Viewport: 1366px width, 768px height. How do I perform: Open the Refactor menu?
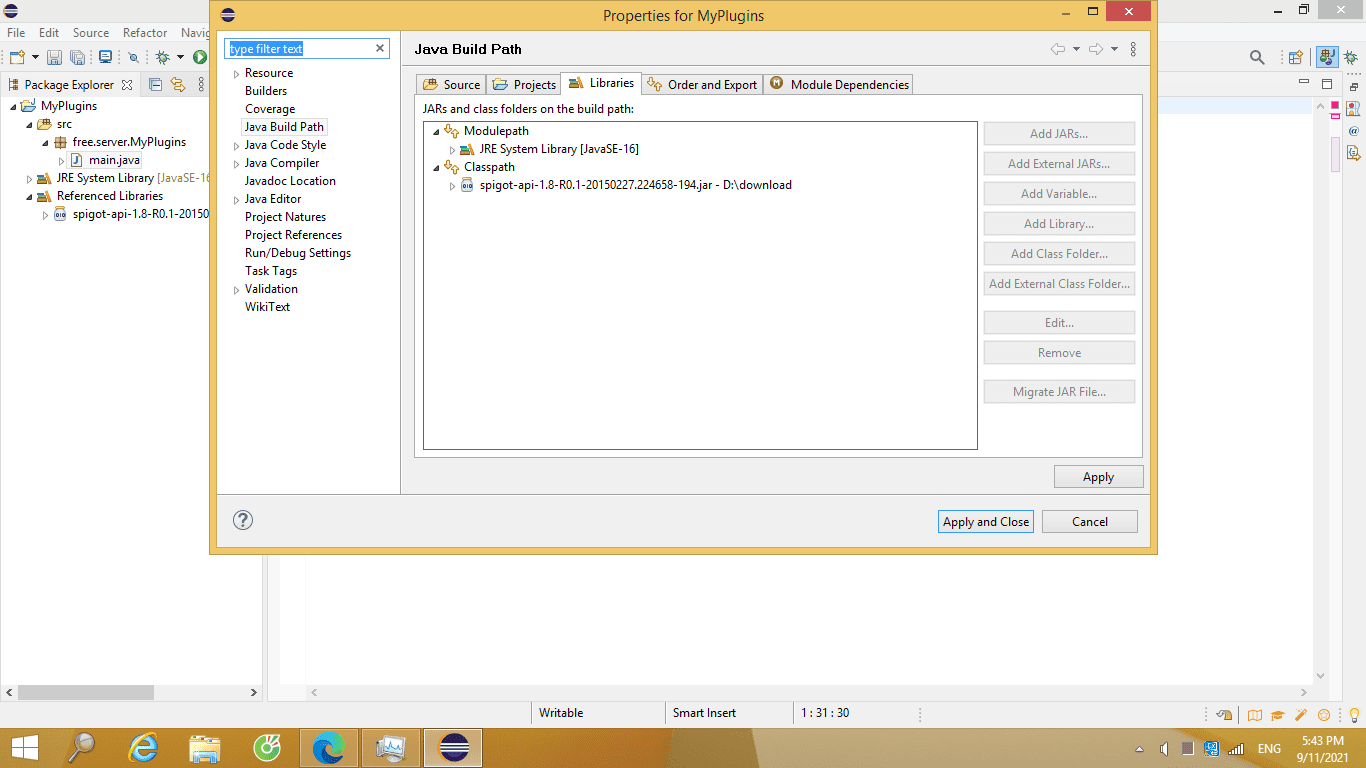coord(145,32)
